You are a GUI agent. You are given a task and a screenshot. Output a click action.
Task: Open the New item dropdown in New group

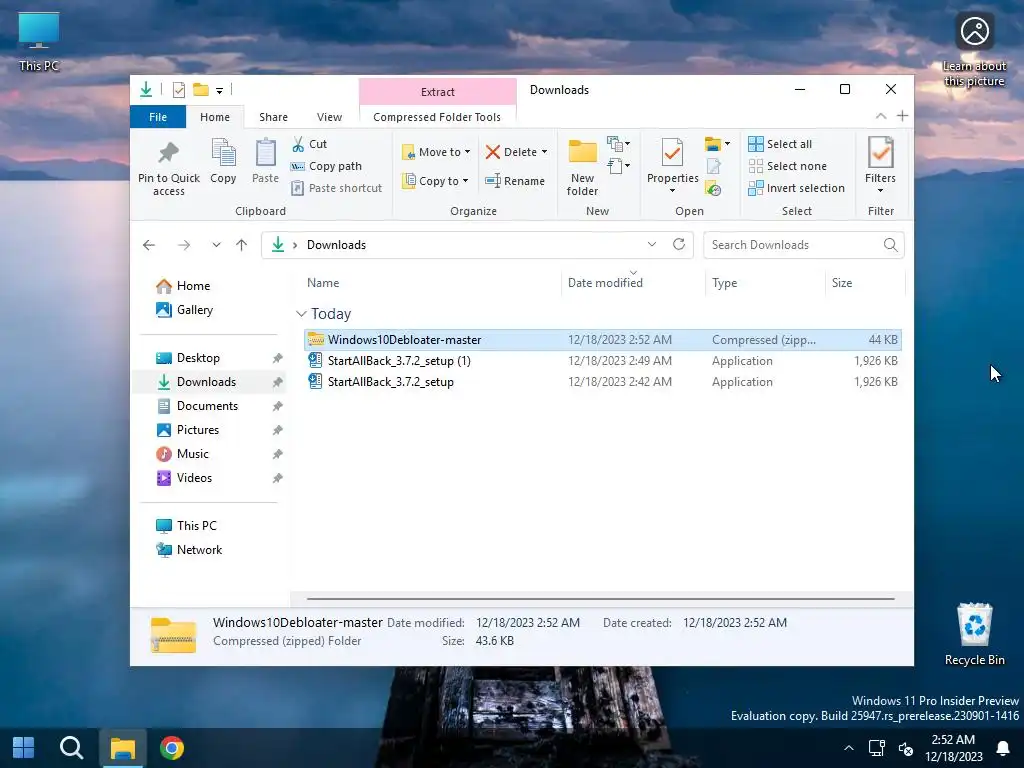tap(618, 143)
